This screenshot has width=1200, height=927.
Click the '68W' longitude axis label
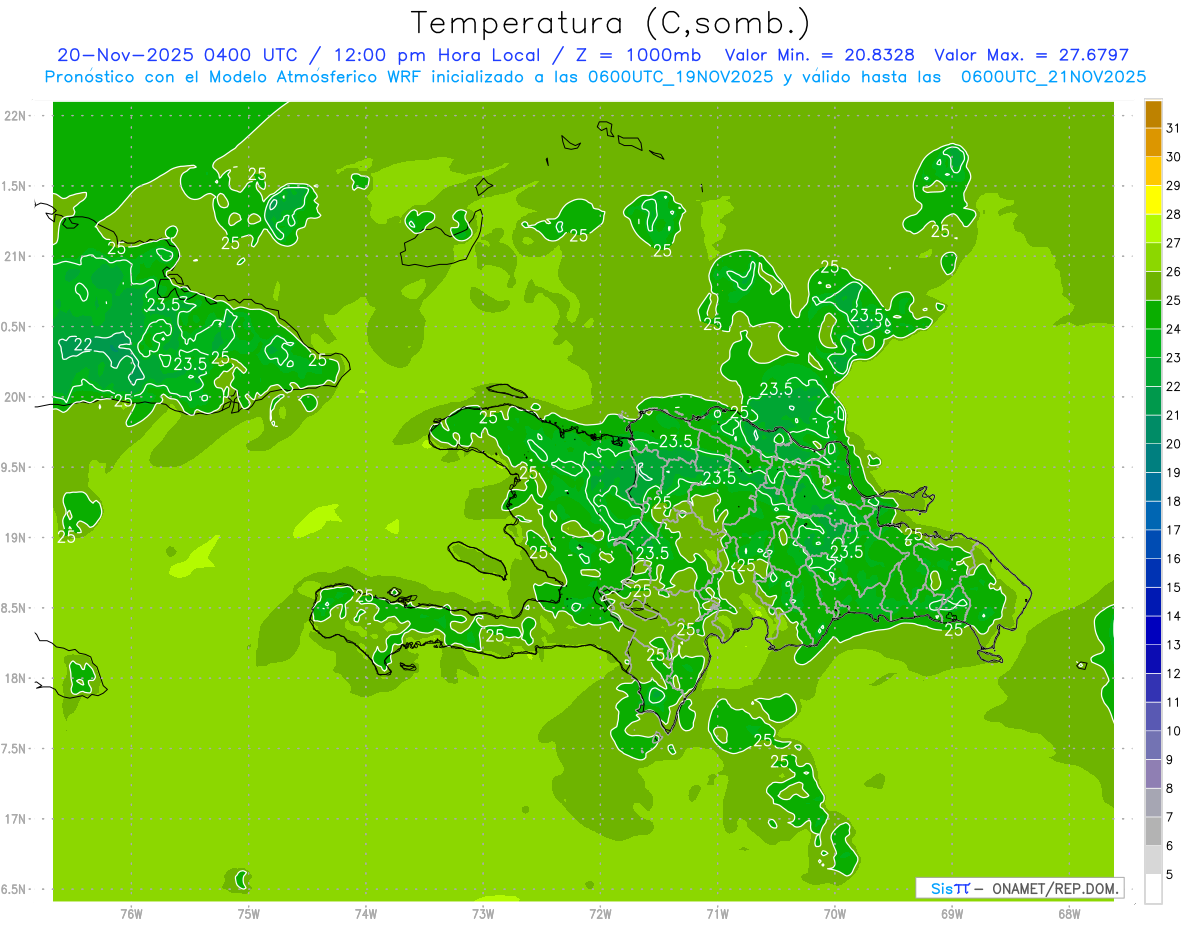(x=1069, y=914)
